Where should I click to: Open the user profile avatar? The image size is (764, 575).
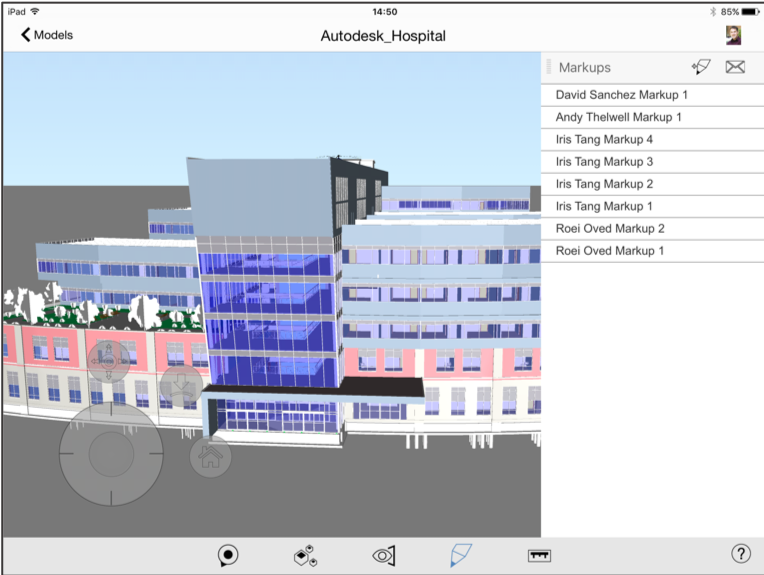coord(733,36)
